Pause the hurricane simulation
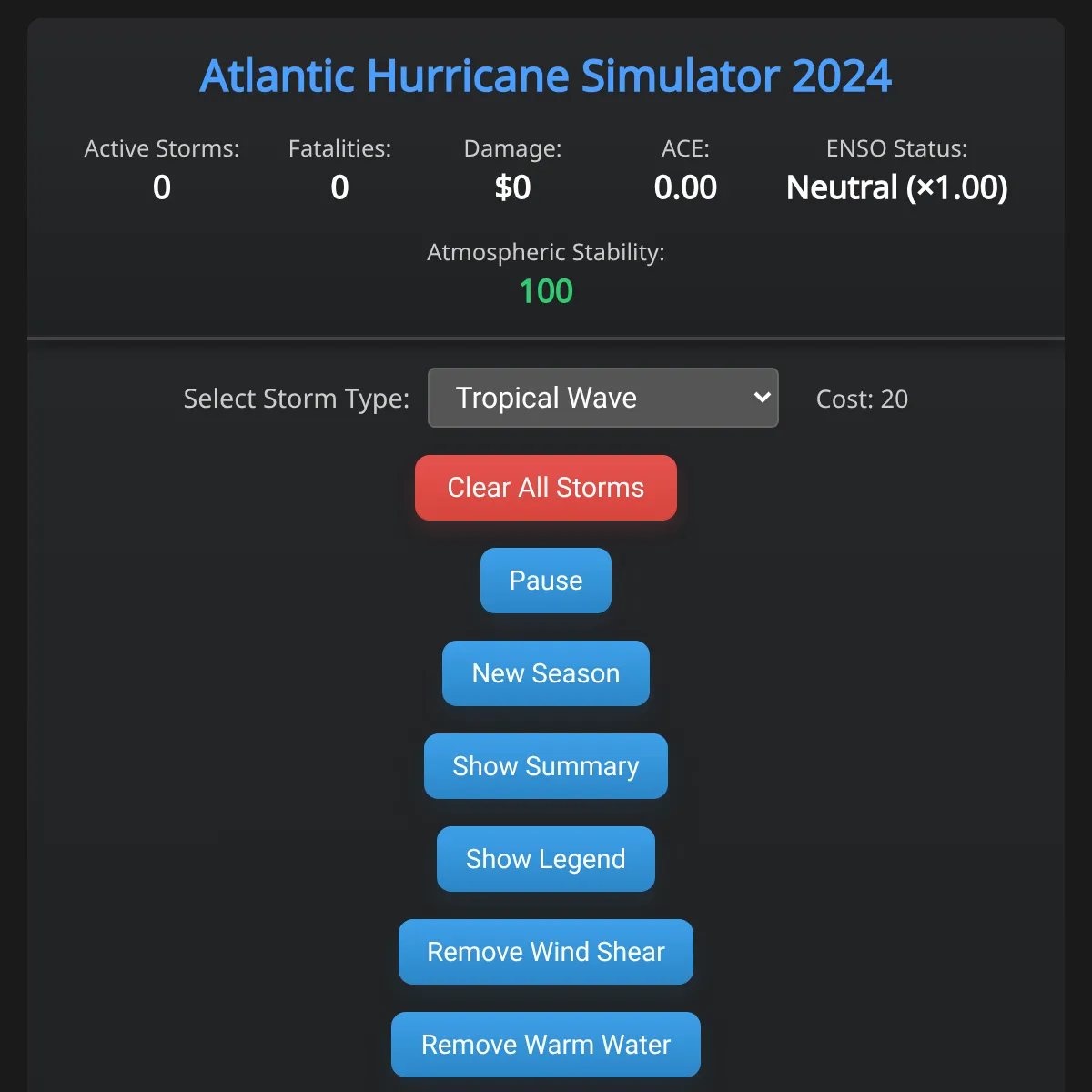The image size is (1092, 1092). point(546,581)
